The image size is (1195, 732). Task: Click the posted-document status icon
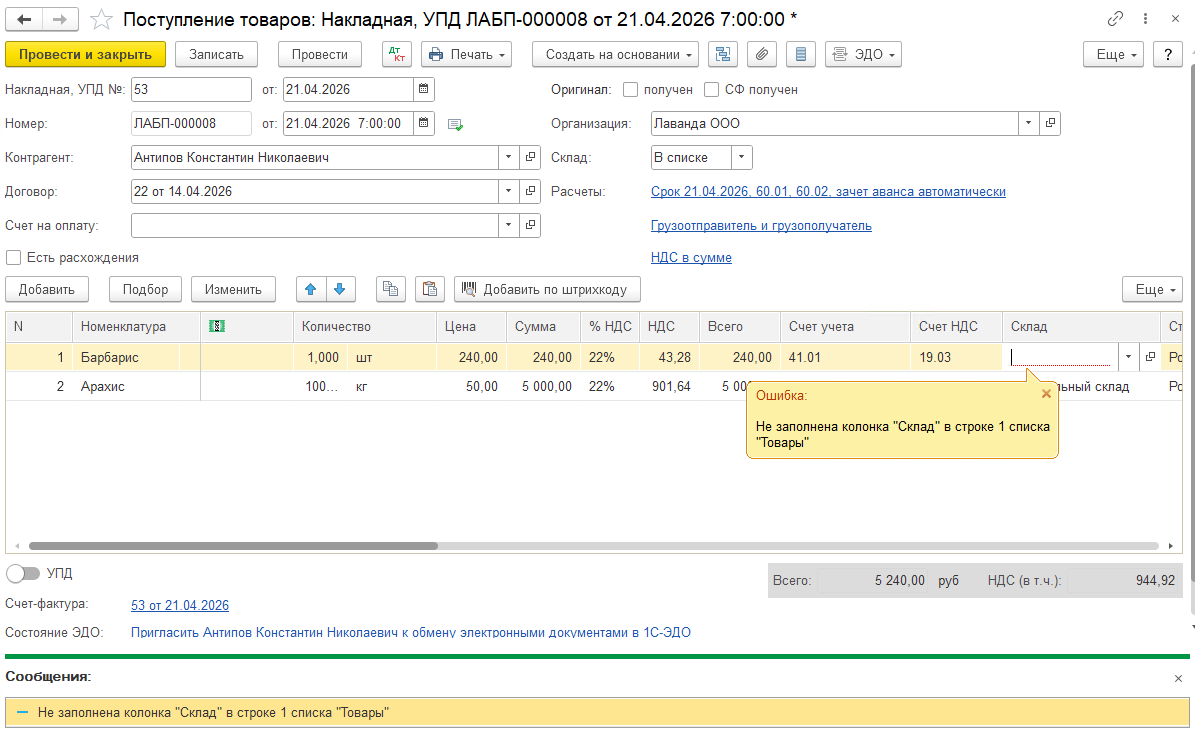coord(456,124)
